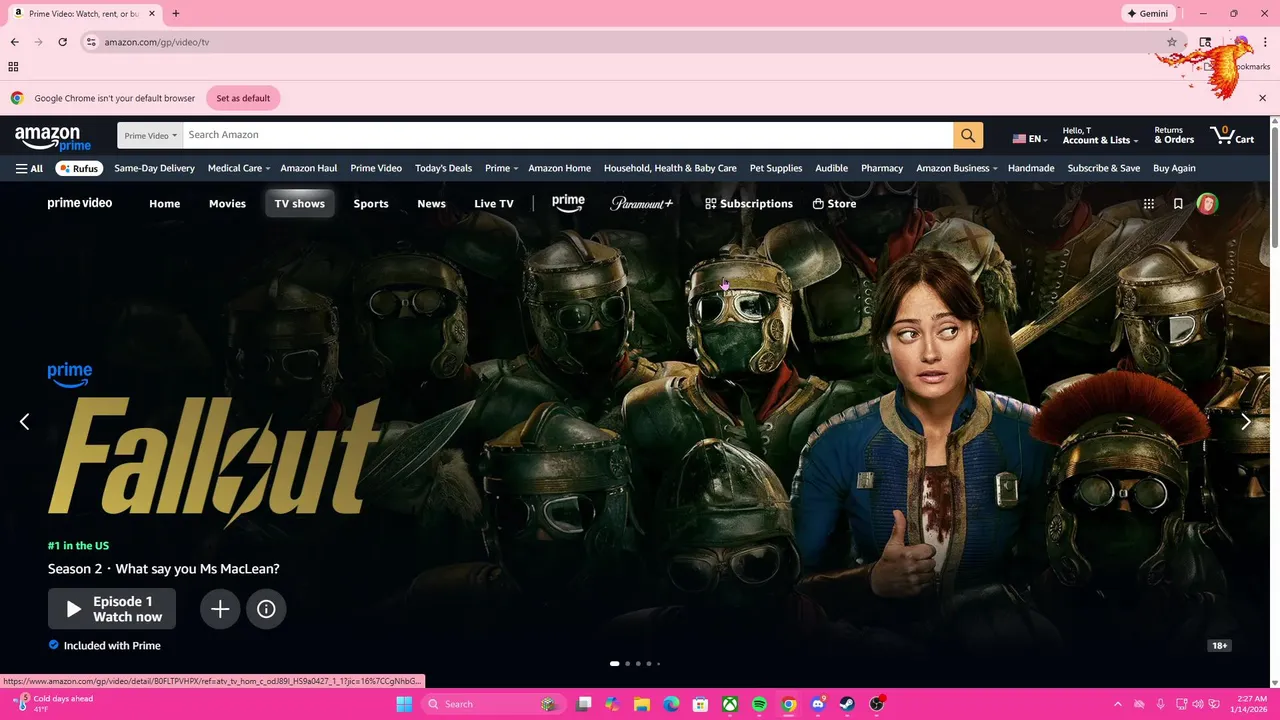The height and width of the screenshot is (720, 1280).
Task: Open File Explorer from the taskbar
Action: [x=642, y=704]
